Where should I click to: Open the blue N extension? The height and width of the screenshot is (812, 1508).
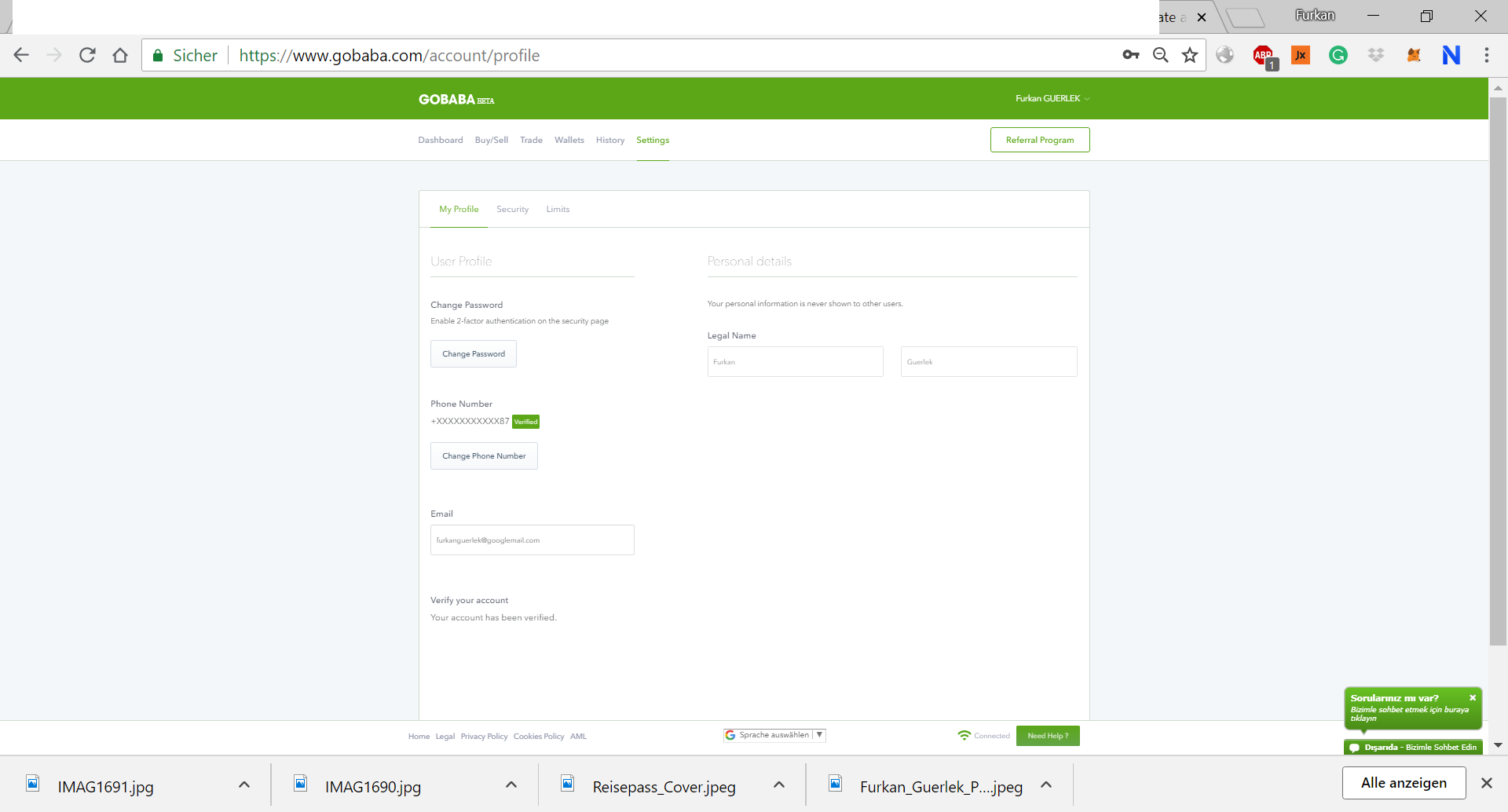point(1451,55)
